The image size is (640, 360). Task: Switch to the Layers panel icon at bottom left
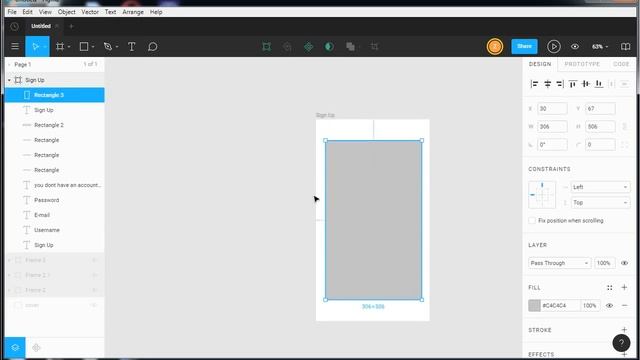click(15, 348)
